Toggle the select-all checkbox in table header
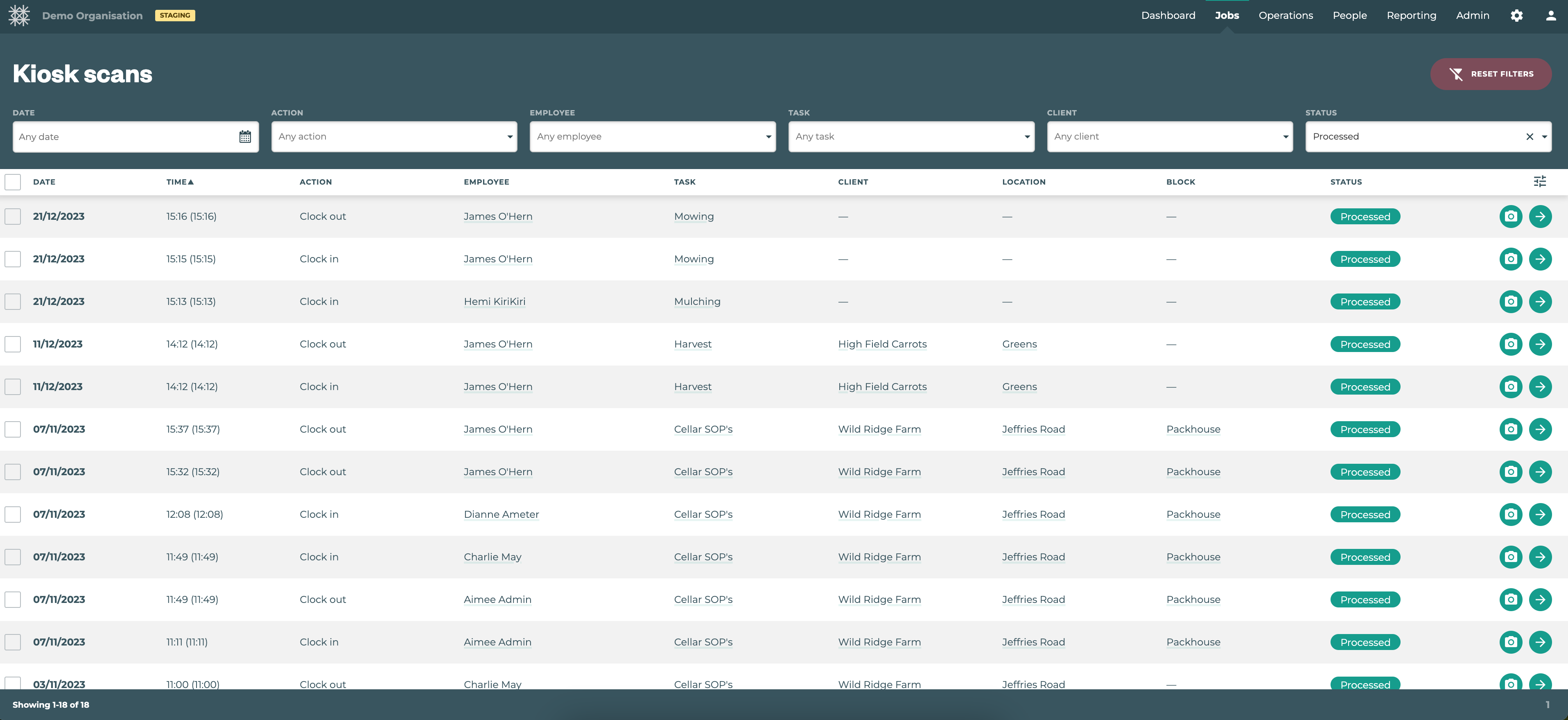 13,182
